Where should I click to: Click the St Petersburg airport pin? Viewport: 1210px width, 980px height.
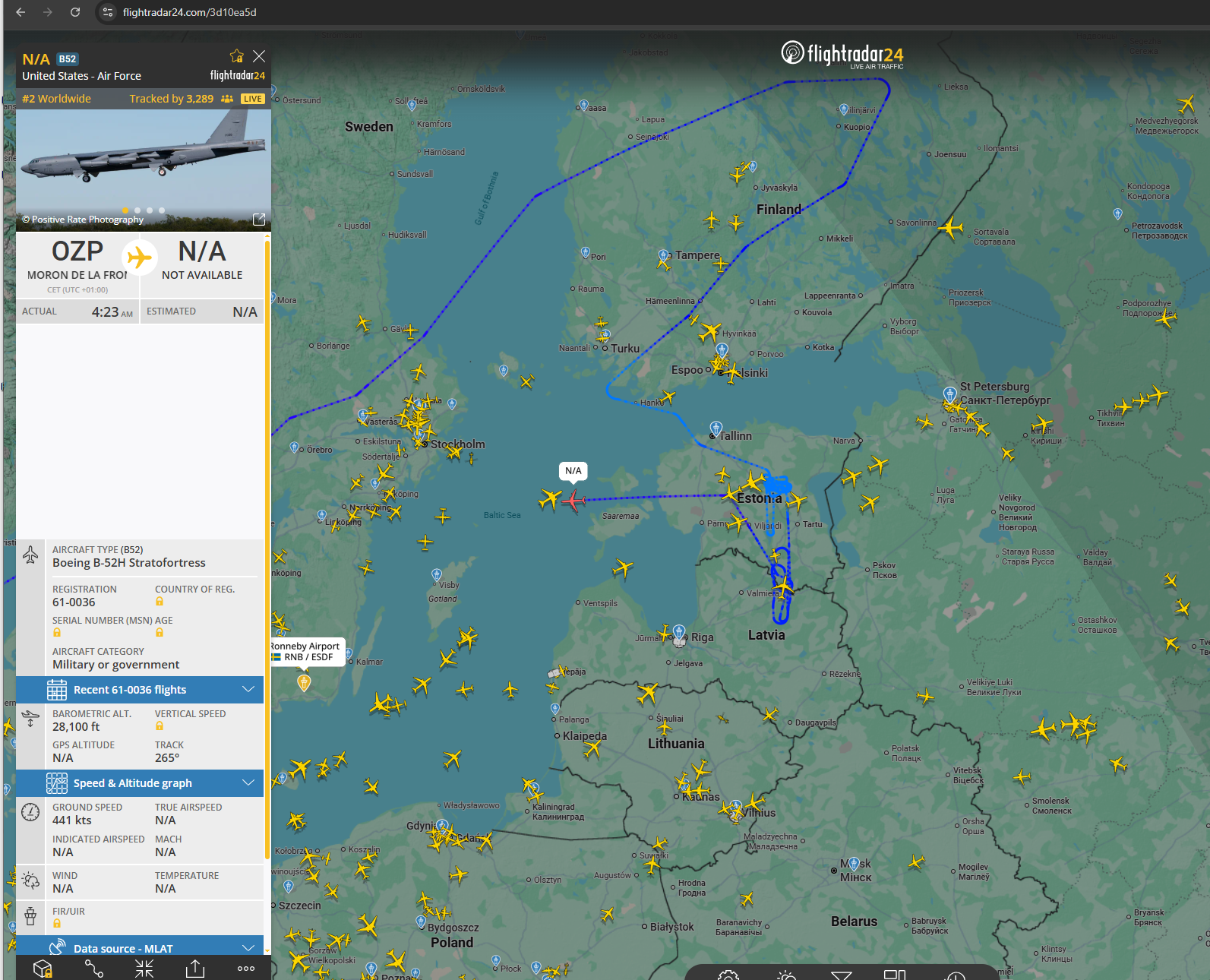(949, 394)
